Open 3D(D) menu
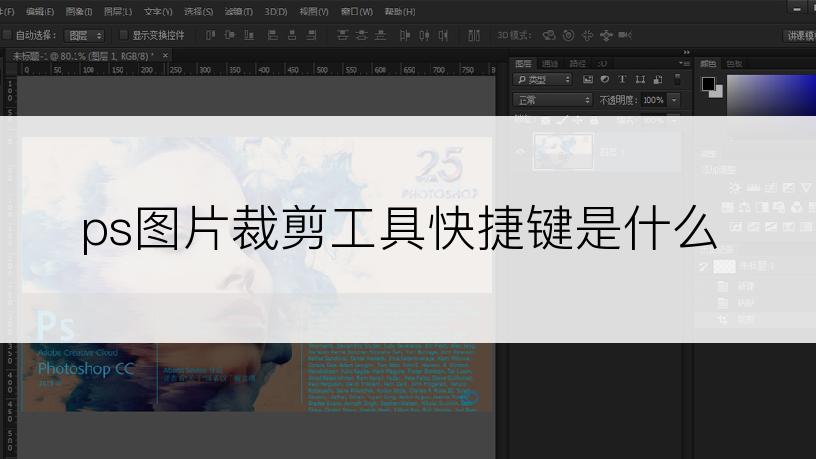This screenshot has height=459, width=816. click(x=276, y=11)
